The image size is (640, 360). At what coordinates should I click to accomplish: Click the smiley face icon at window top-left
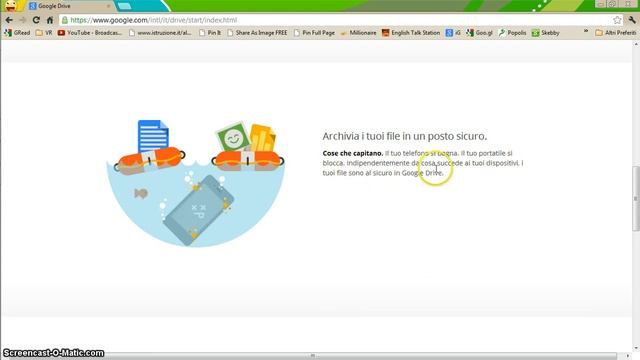coord(10,6)
